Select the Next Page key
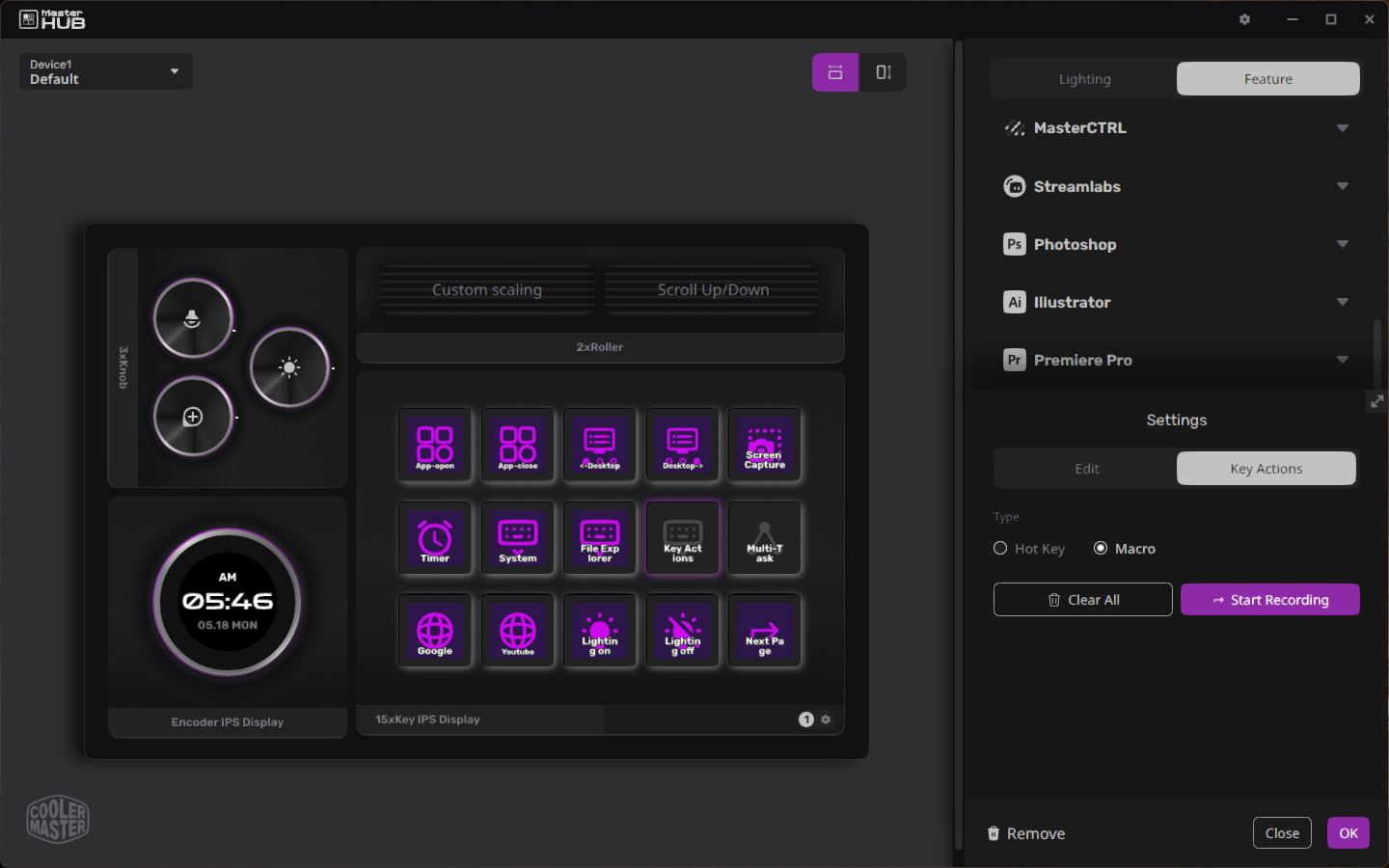This screenshot has height=868, width=1389. (765, 631)
